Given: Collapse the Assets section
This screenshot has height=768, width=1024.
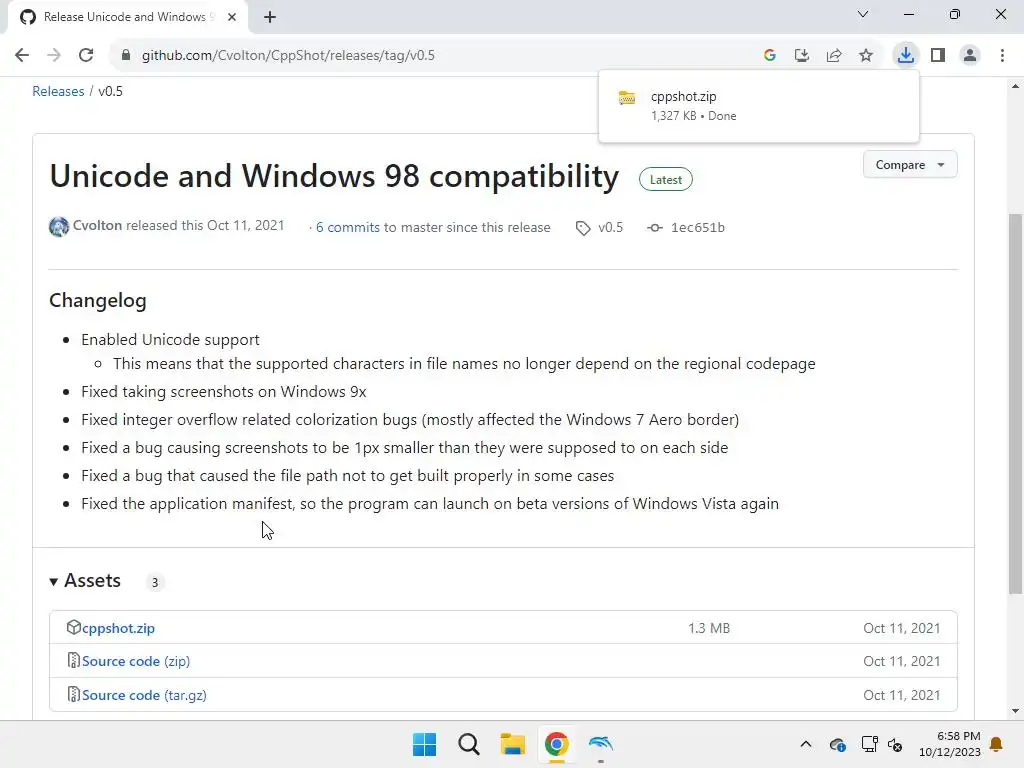Looking at the screenshot, I should 86,581.
